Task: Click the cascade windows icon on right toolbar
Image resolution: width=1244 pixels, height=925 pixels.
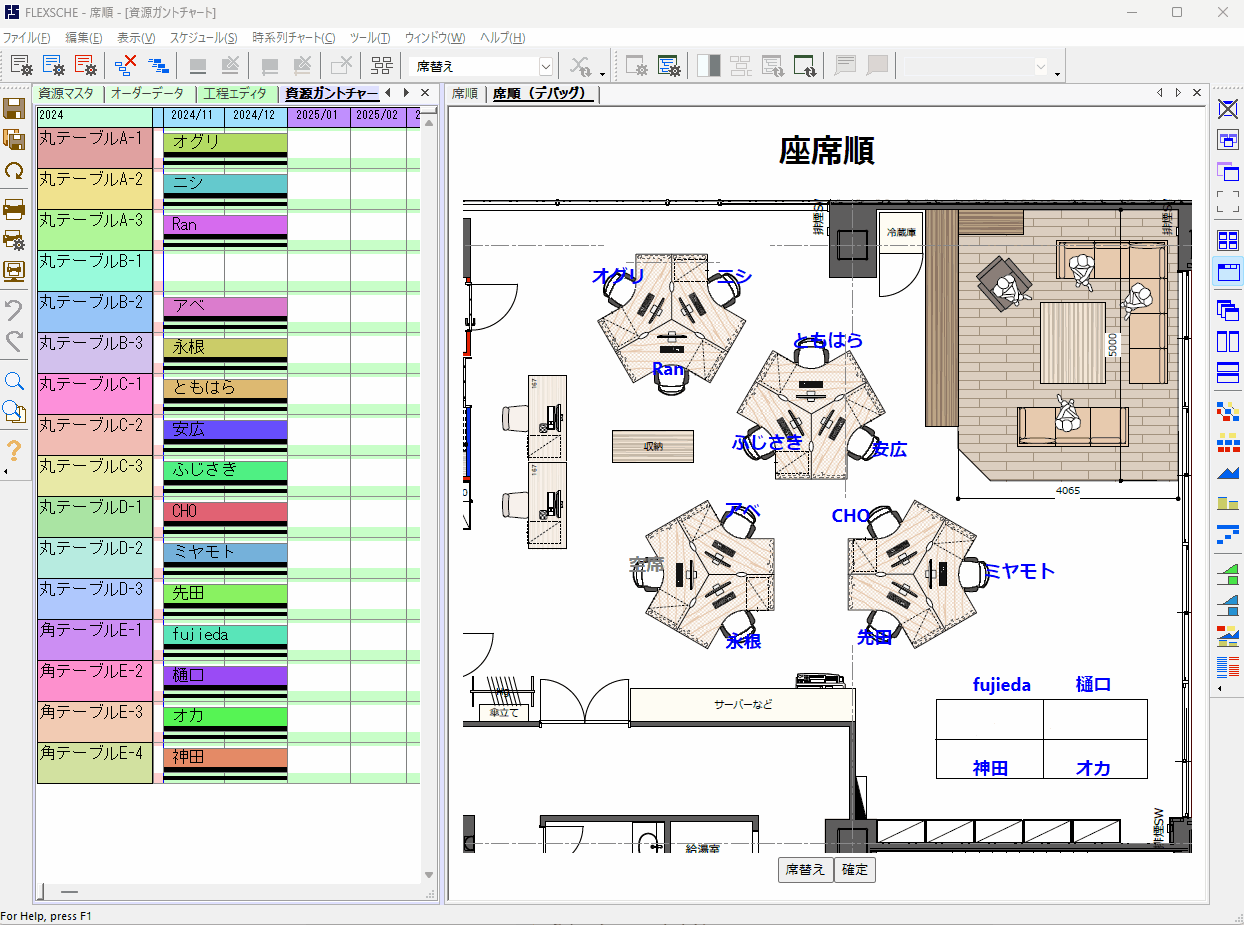Action: coord(1228,309)
